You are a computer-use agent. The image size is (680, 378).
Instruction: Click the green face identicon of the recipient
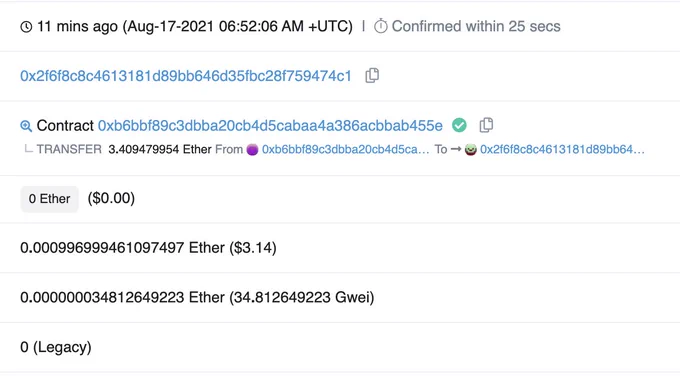click(471, 150)
